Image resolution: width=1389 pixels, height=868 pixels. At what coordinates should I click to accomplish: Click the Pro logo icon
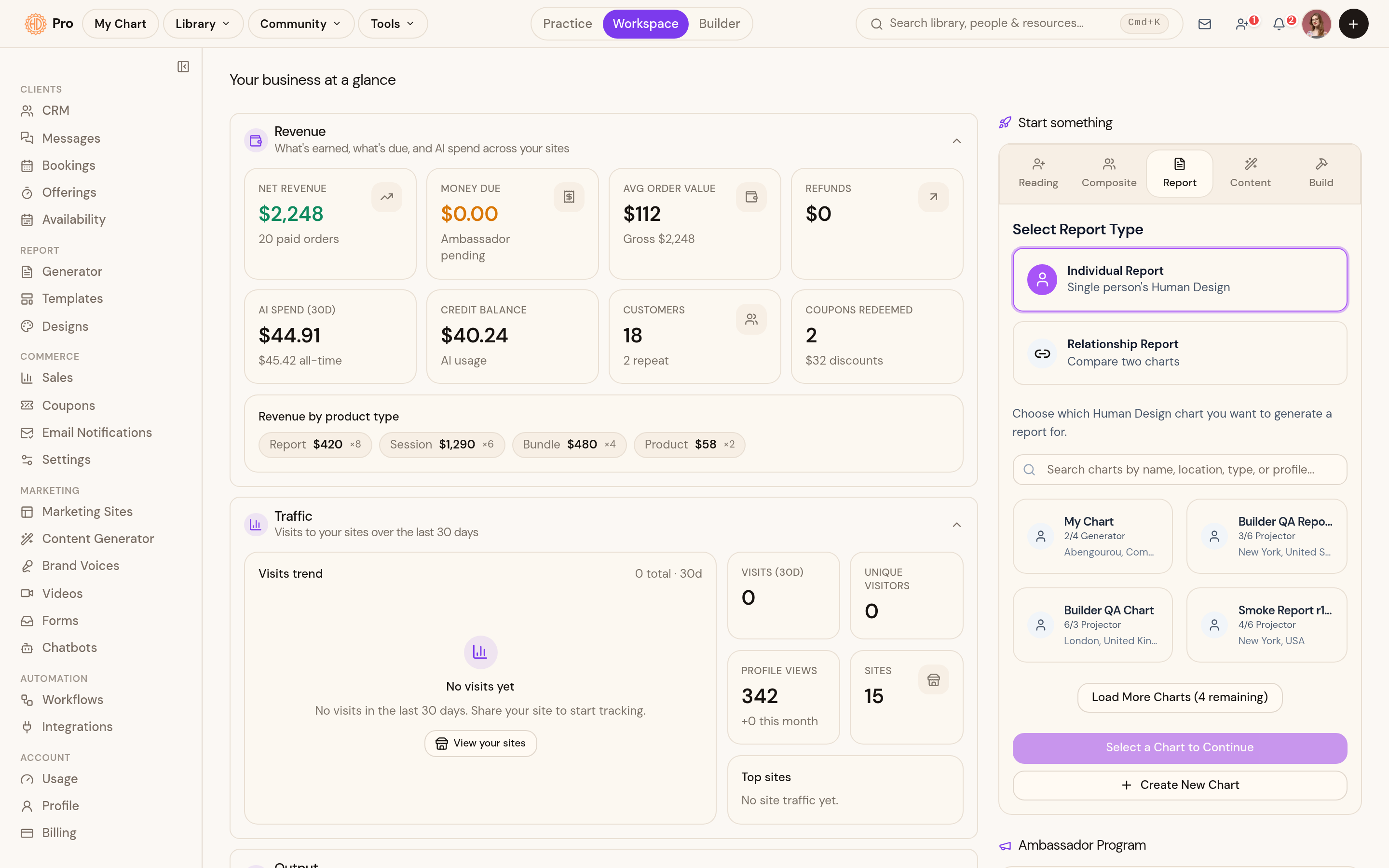[x=36, y=24]
